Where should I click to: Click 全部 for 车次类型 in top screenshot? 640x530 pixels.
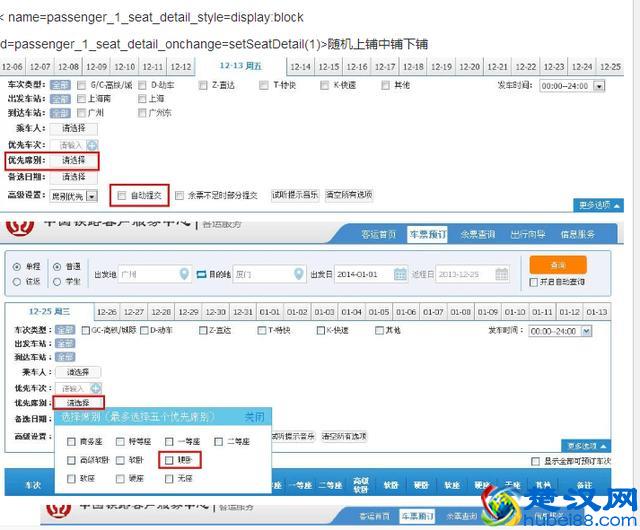pyautogui.click(x=60, y=85)
